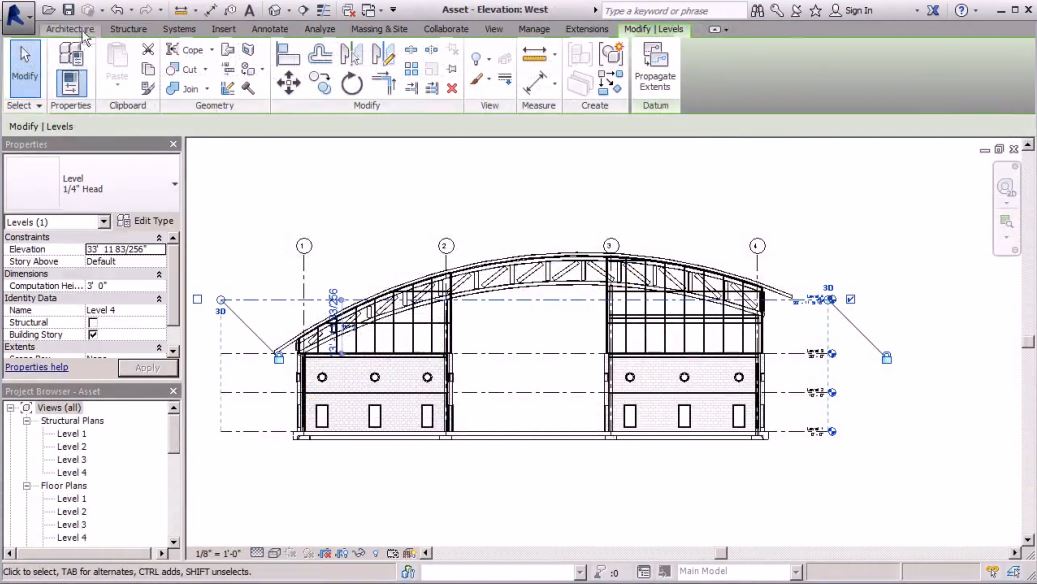This screenshot has height=584, width=1037.
Task: Unlock right-end level alignment padlock
Action: coord(886,358)
